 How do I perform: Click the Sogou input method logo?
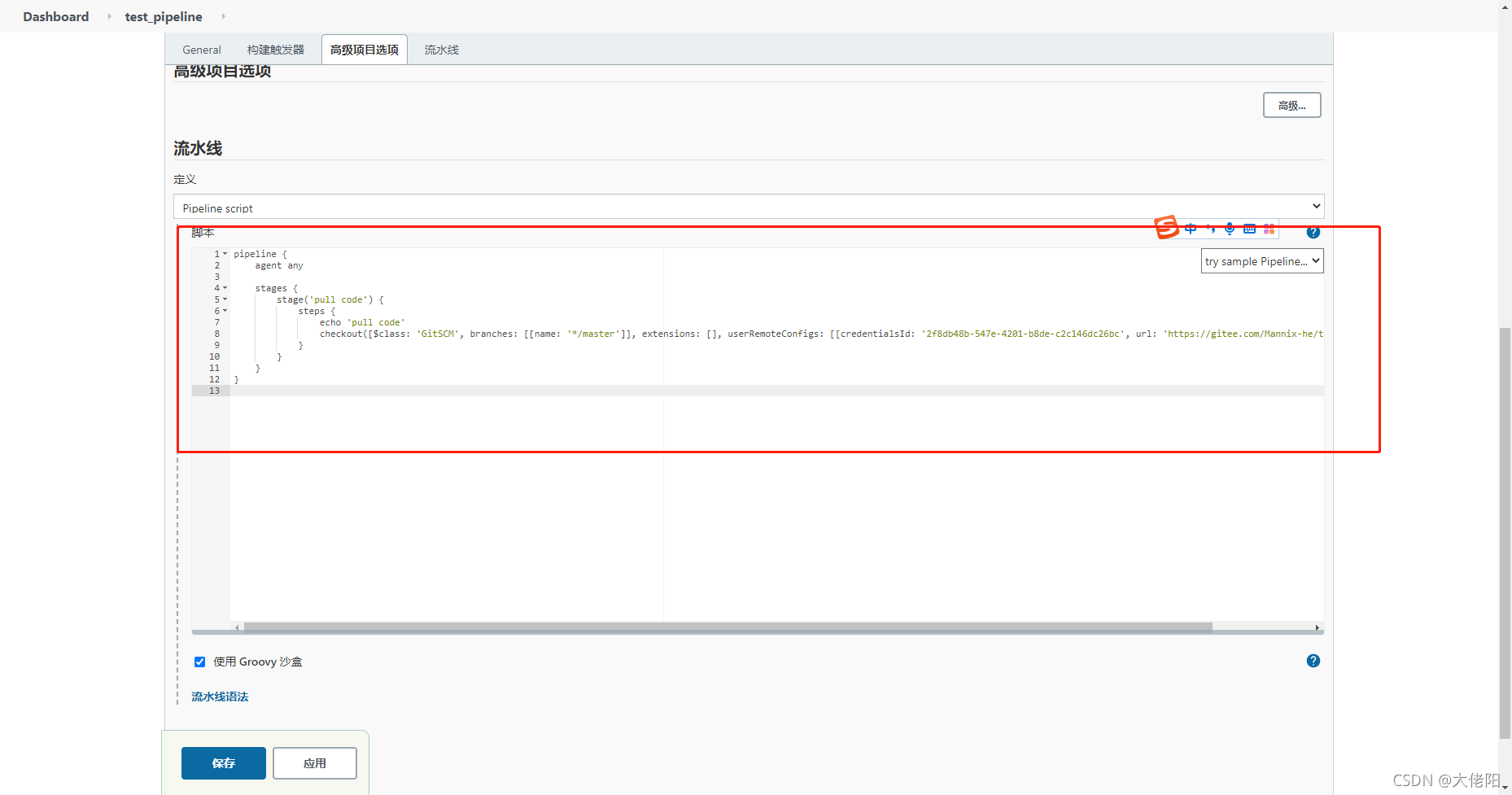coord(1167,227)
